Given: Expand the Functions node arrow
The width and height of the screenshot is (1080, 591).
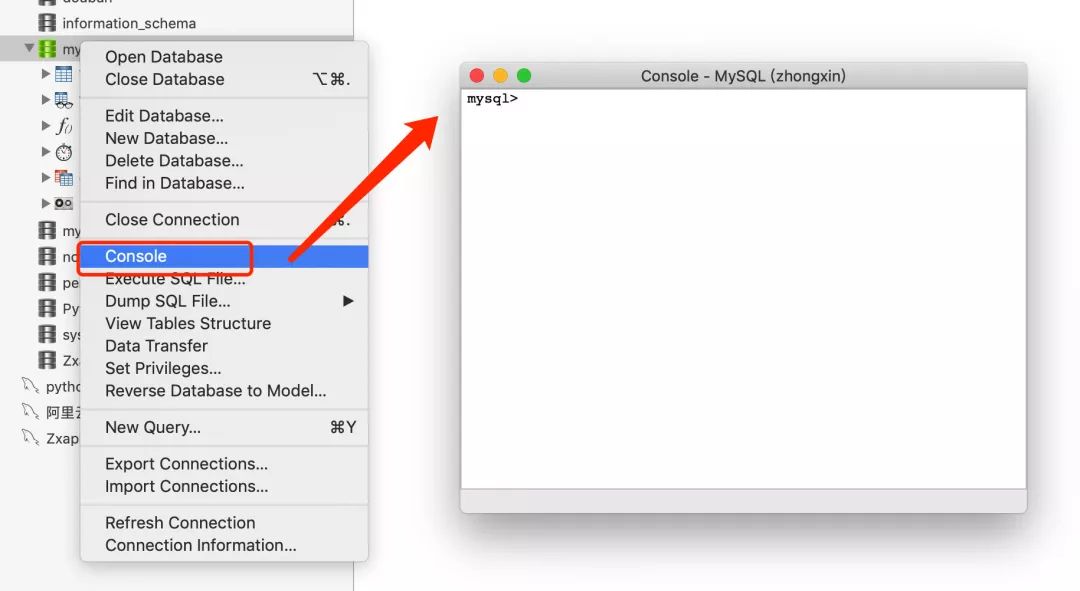Looking at the screenshot, I should click(x=45, y=125).
